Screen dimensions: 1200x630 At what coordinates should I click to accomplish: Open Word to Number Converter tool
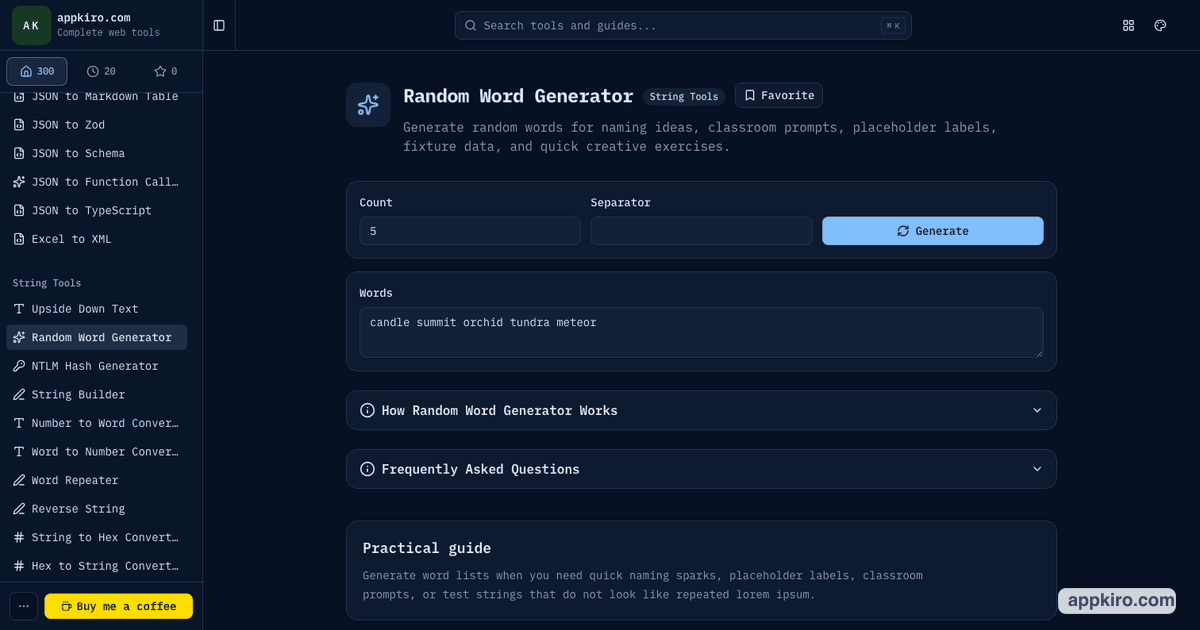coord(96,452)
